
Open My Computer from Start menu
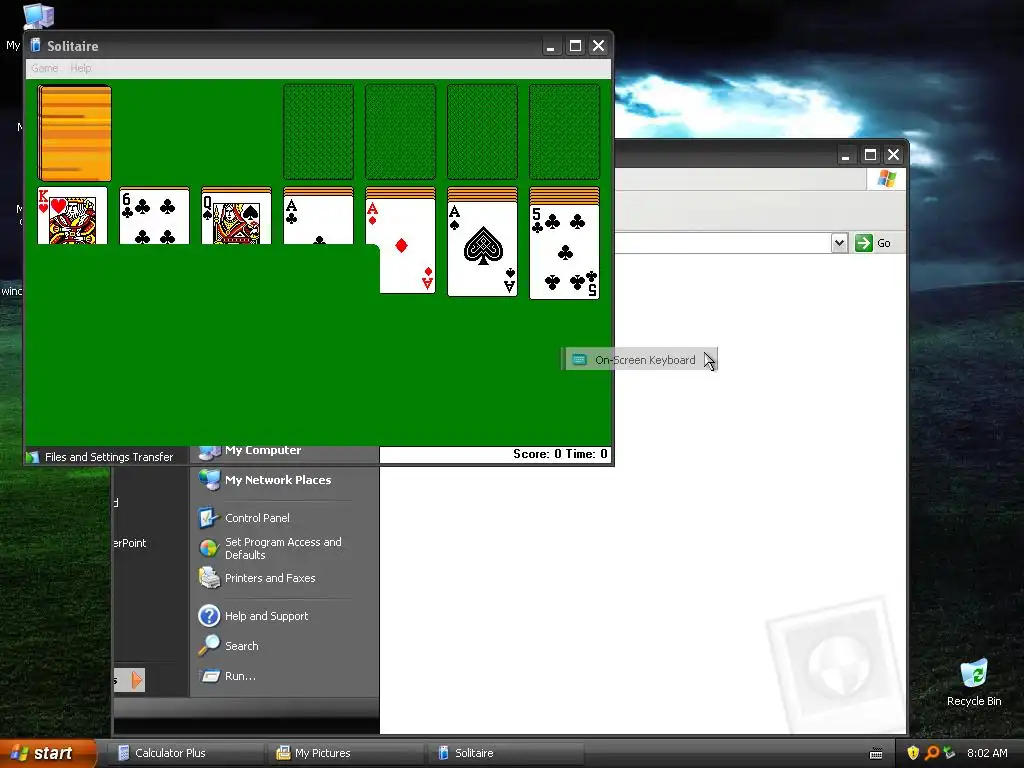(x=263, y=450)
